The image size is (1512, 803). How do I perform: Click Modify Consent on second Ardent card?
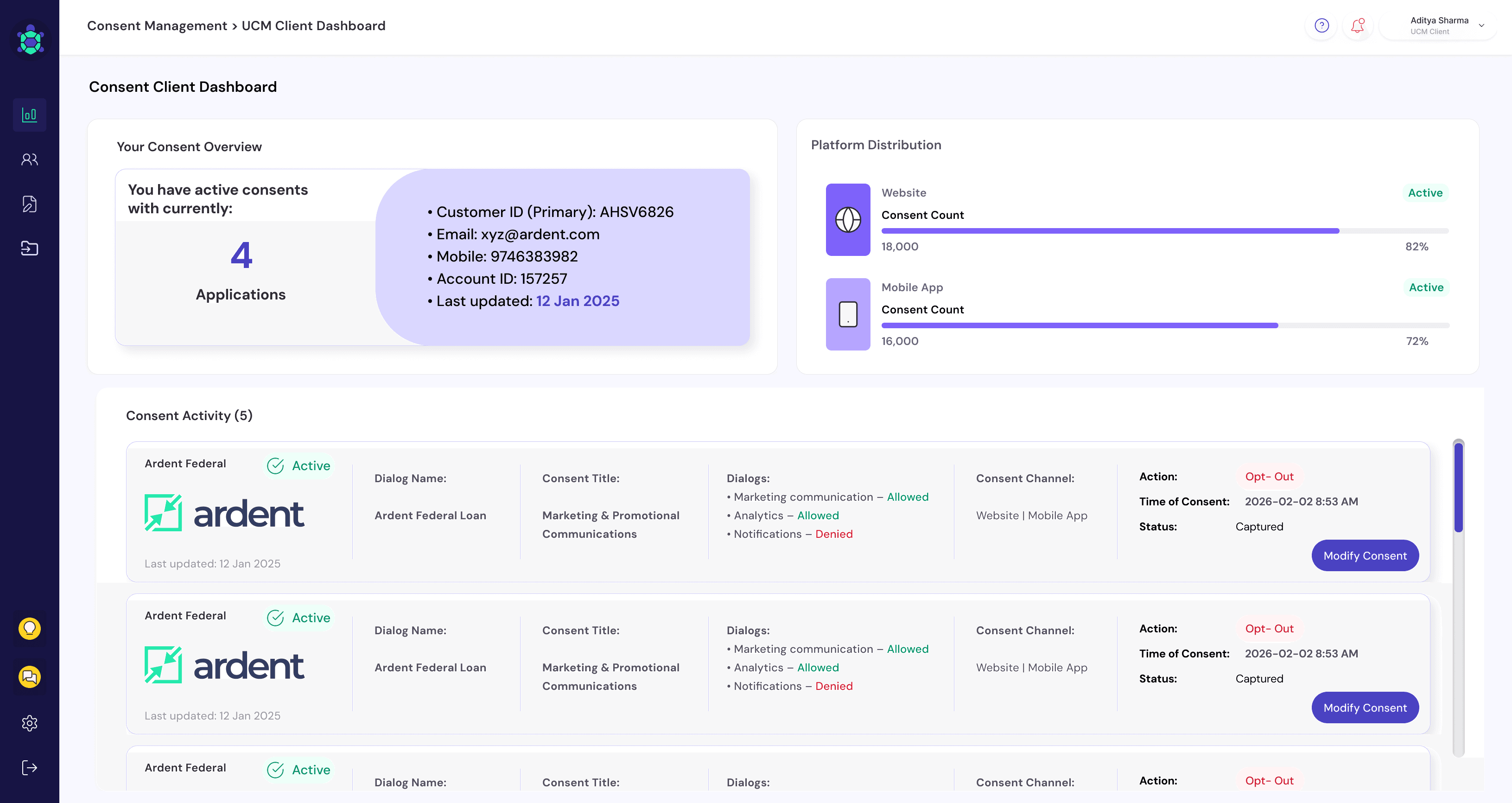click(1365, 707)
